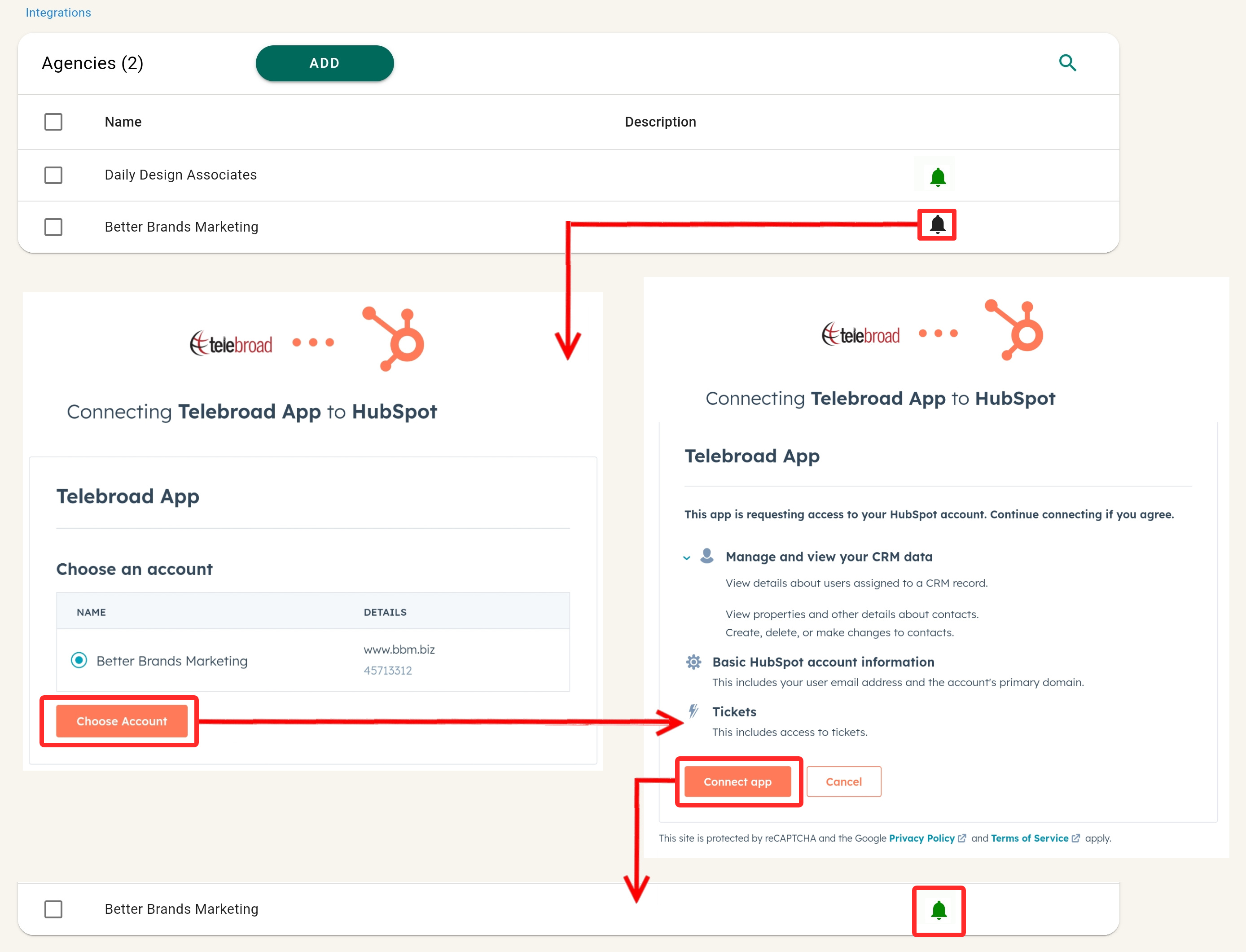This screenshot has width=1246, height=952.
Task: Toggle the select-all checkbox in header row
Action: pyautogui.click(x=53, y=122)
